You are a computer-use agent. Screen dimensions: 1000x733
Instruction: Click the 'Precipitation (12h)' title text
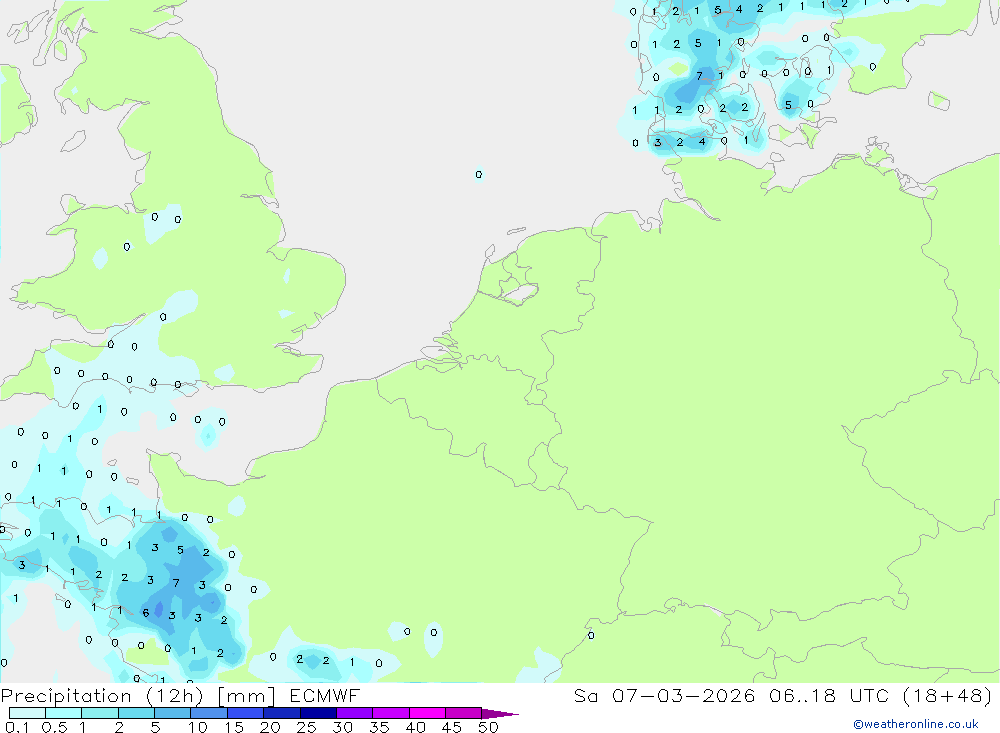point(102,696)
